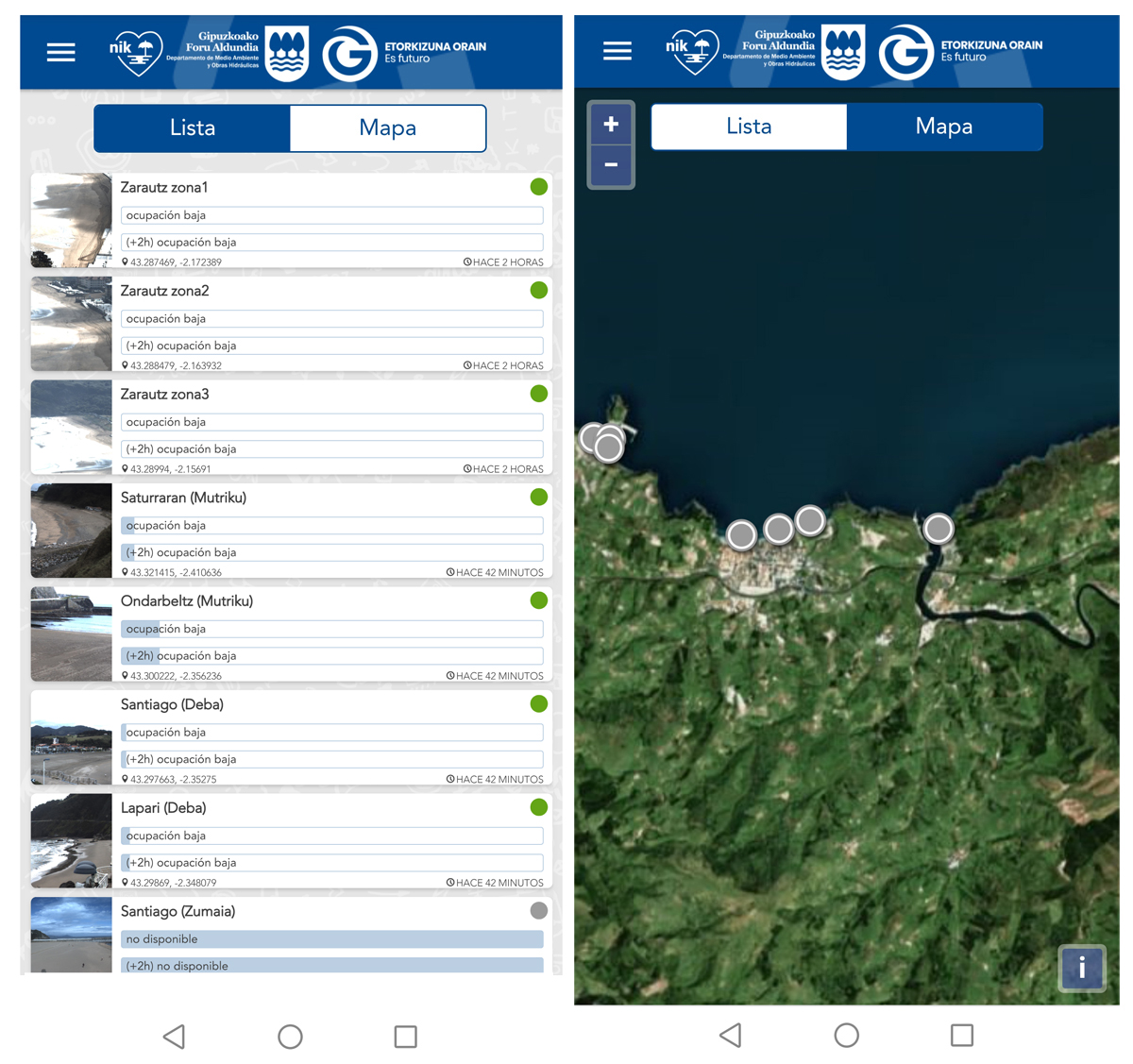Select Lista tab on list screen
The width and height of the screenshot is (1133, 1064).
[193, 128]
